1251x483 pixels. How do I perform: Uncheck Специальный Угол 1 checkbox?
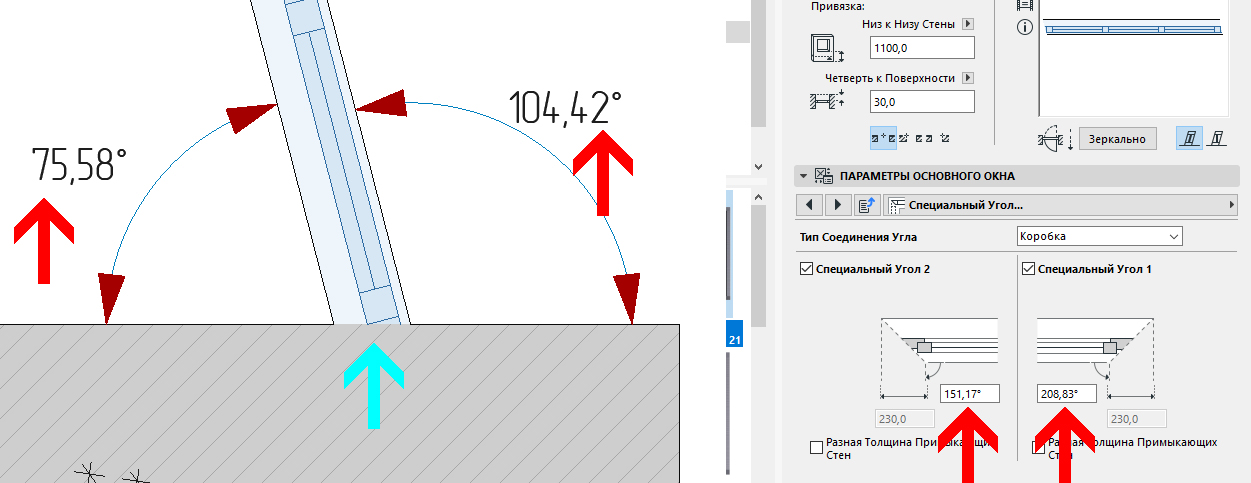coord(1029,269)
